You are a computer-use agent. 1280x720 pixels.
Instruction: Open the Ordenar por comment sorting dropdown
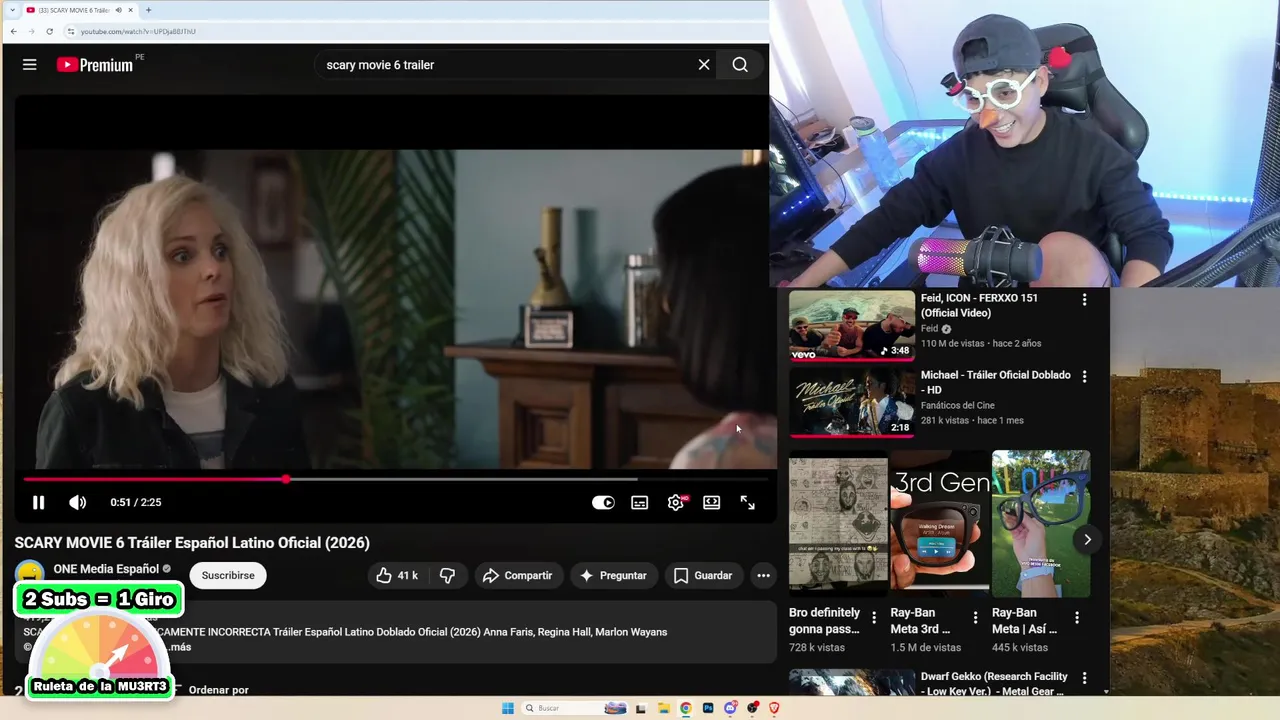tap(212, 690)
